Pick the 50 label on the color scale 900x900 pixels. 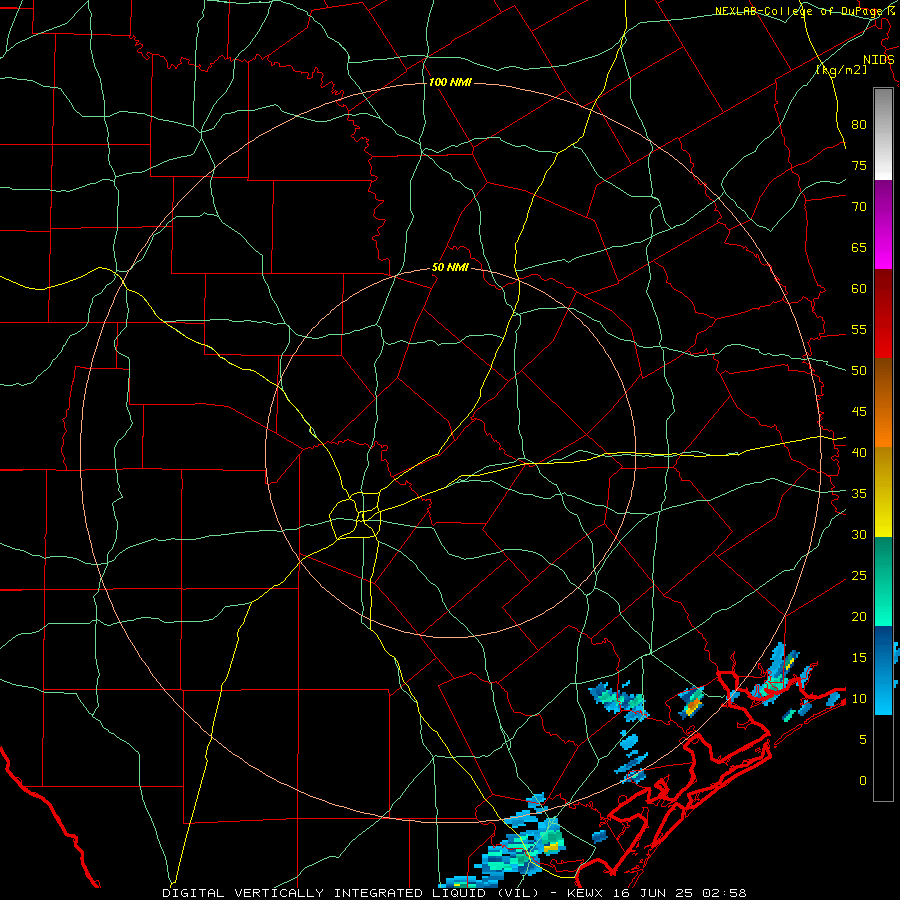[859, 371]
